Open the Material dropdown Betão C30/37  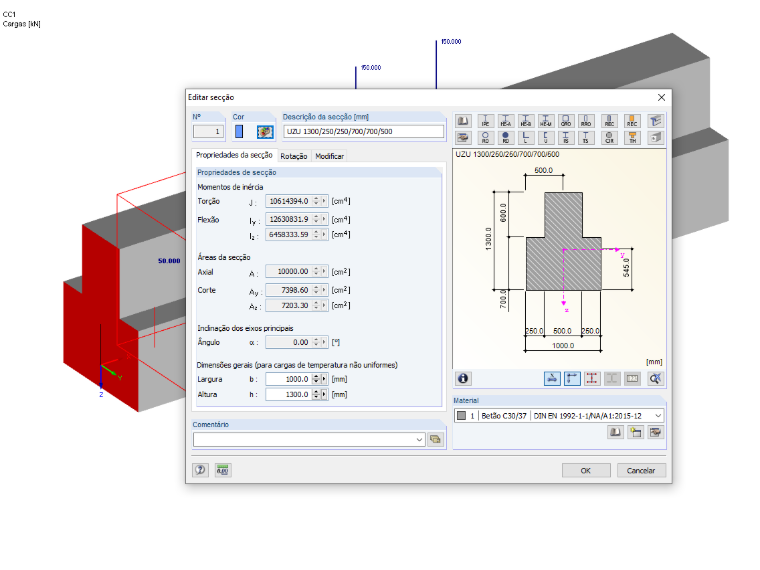pos(559,416)
